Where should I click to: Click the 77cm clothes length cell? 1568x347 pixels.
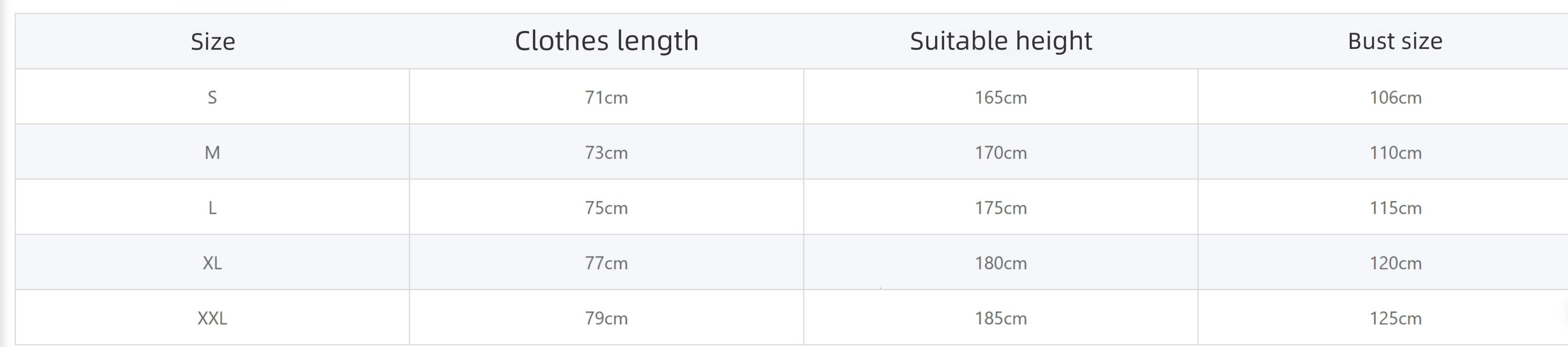coord(606,263)
